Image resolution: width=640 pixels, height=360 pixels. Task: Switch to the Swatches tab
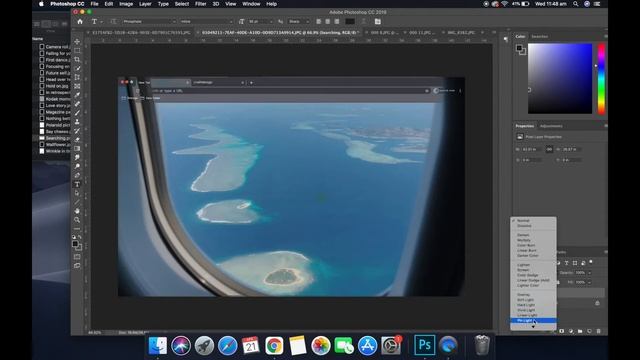click(x=540, y=37)
